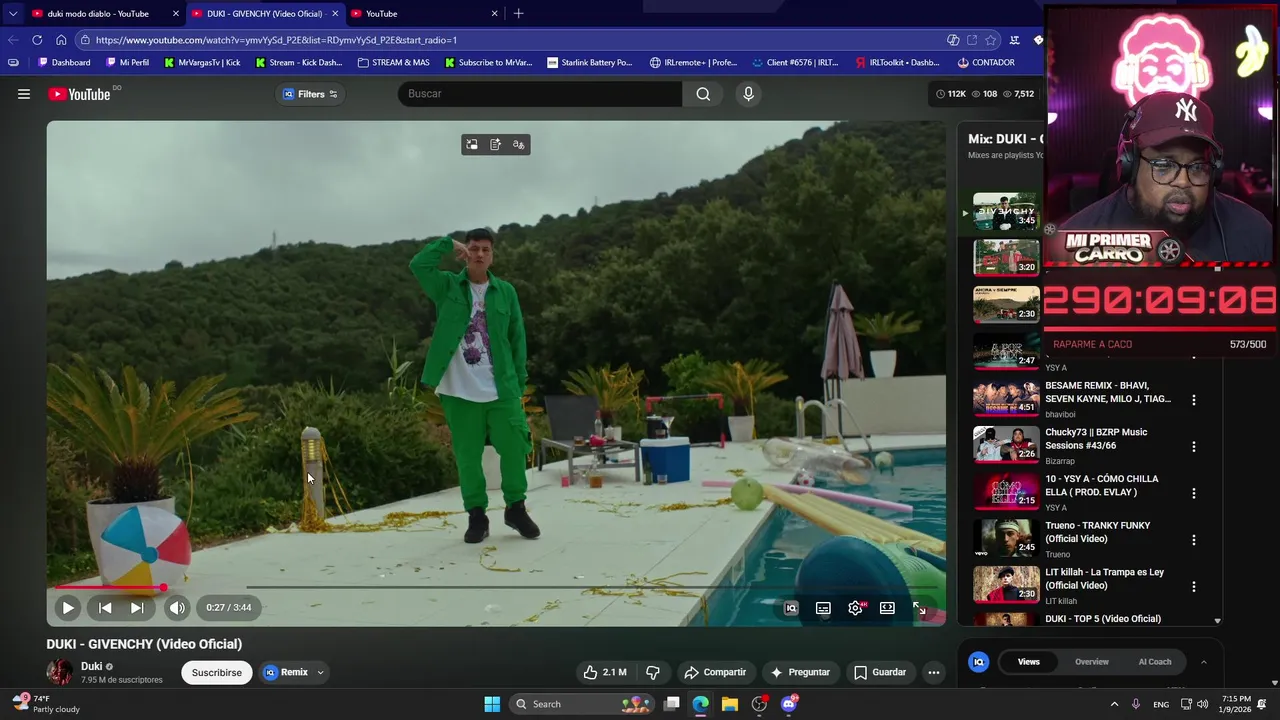Enter fullscreen mode
This screenshot has width=1280, height=720.
pyautogui.click(x=919, y=608)
